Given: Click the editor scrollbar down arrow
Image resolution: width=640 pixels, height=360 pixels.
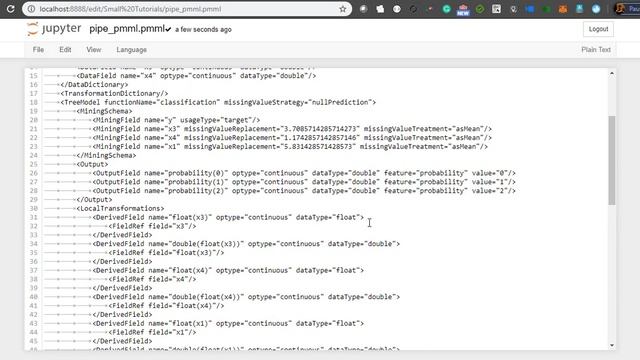Looking at the screenshot, I should coord(611,345).
